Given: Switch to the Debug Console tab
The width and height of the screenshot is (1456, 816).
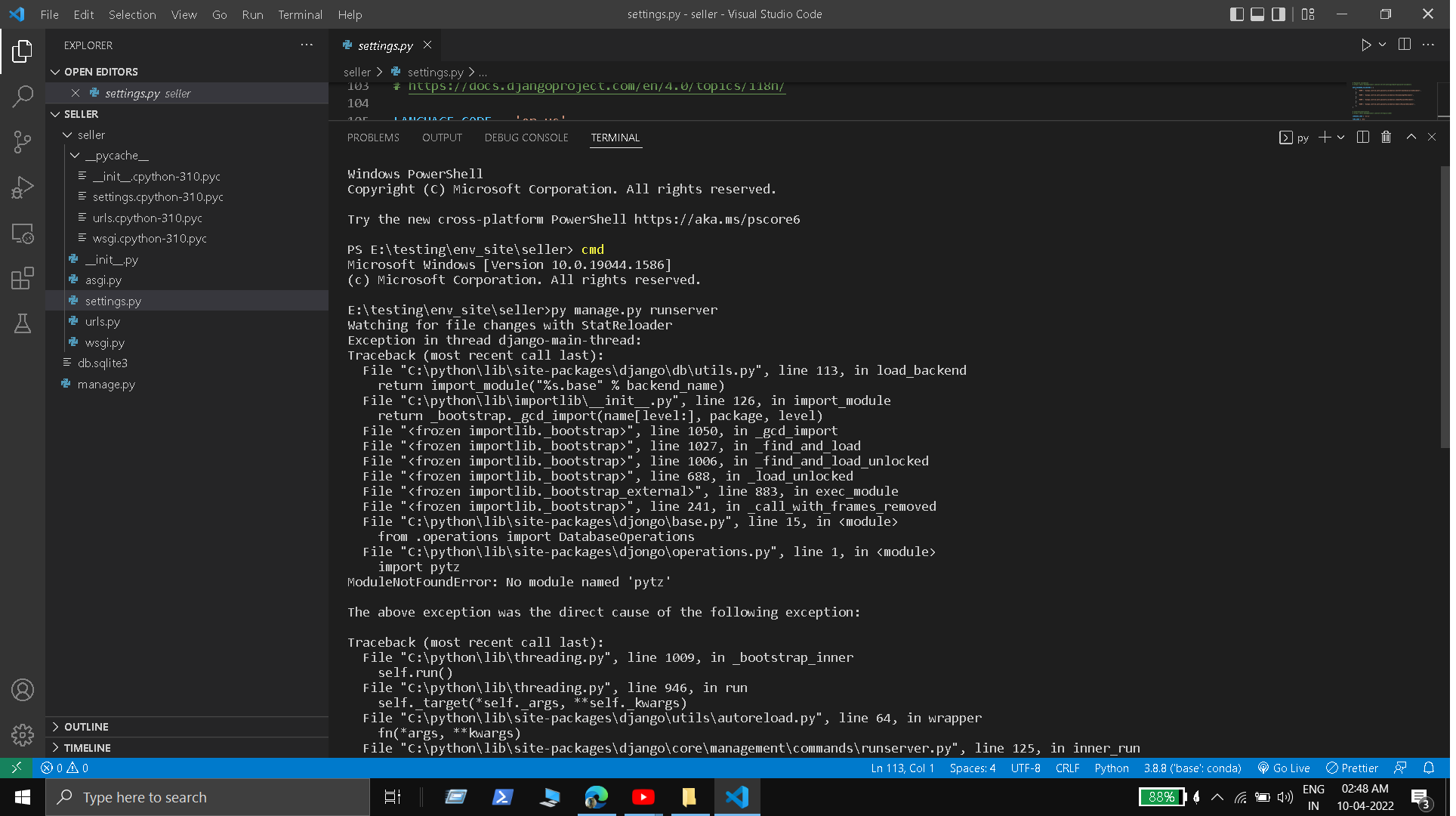Looking at the screenshot, I should (x=526, y=138).
